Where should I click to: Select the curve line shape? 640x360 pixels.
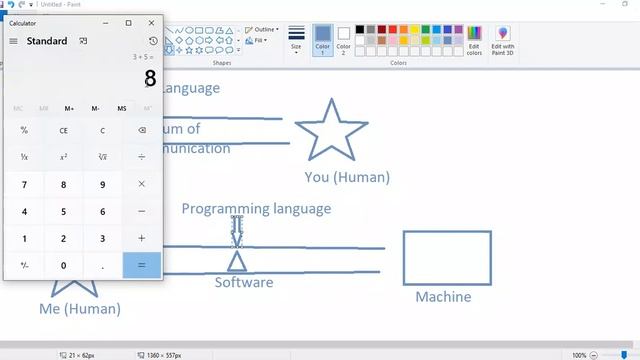[x=180, y=31]
